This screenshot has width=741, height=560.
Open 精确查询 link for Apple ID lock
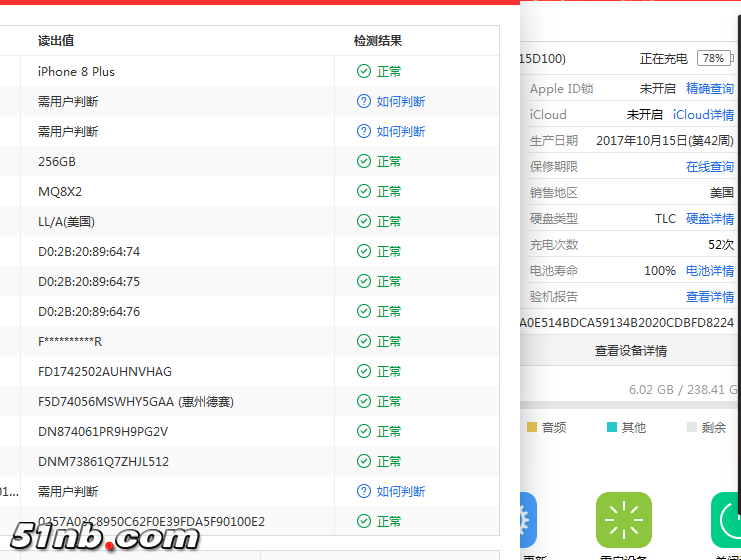pos(709,89)
